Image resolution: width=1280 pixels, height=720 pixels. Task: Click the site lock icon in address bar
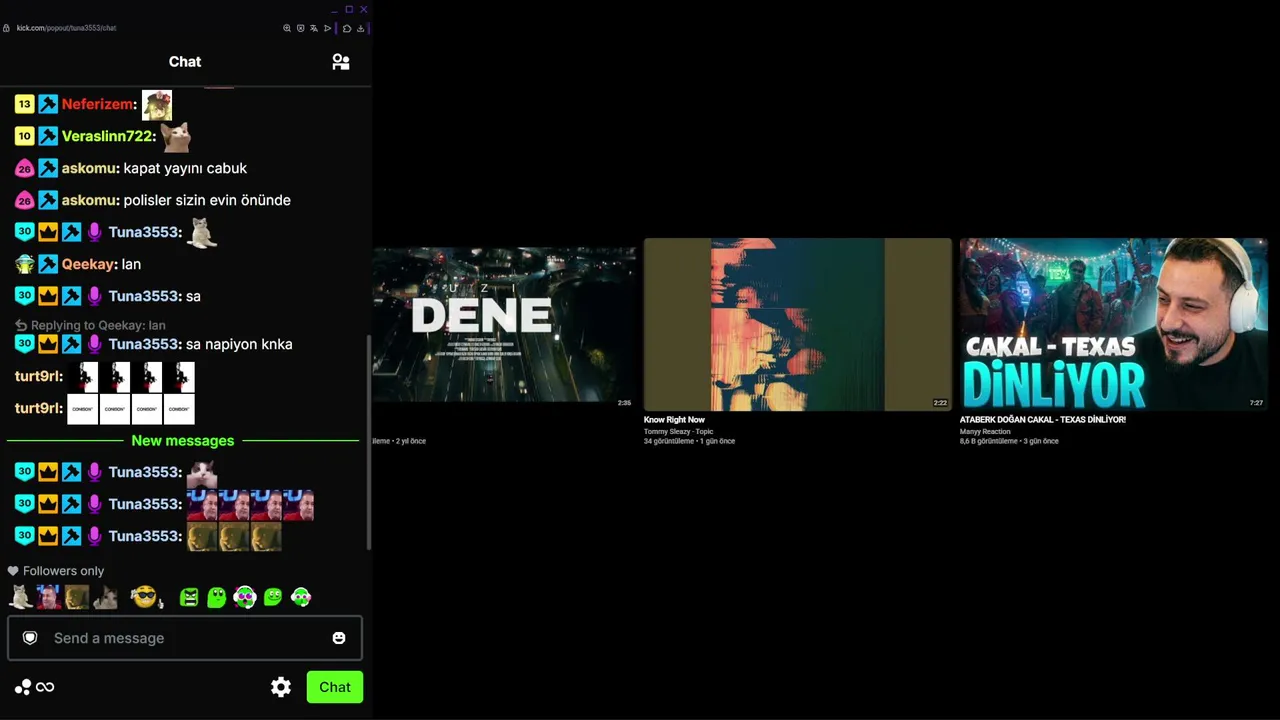6,28
